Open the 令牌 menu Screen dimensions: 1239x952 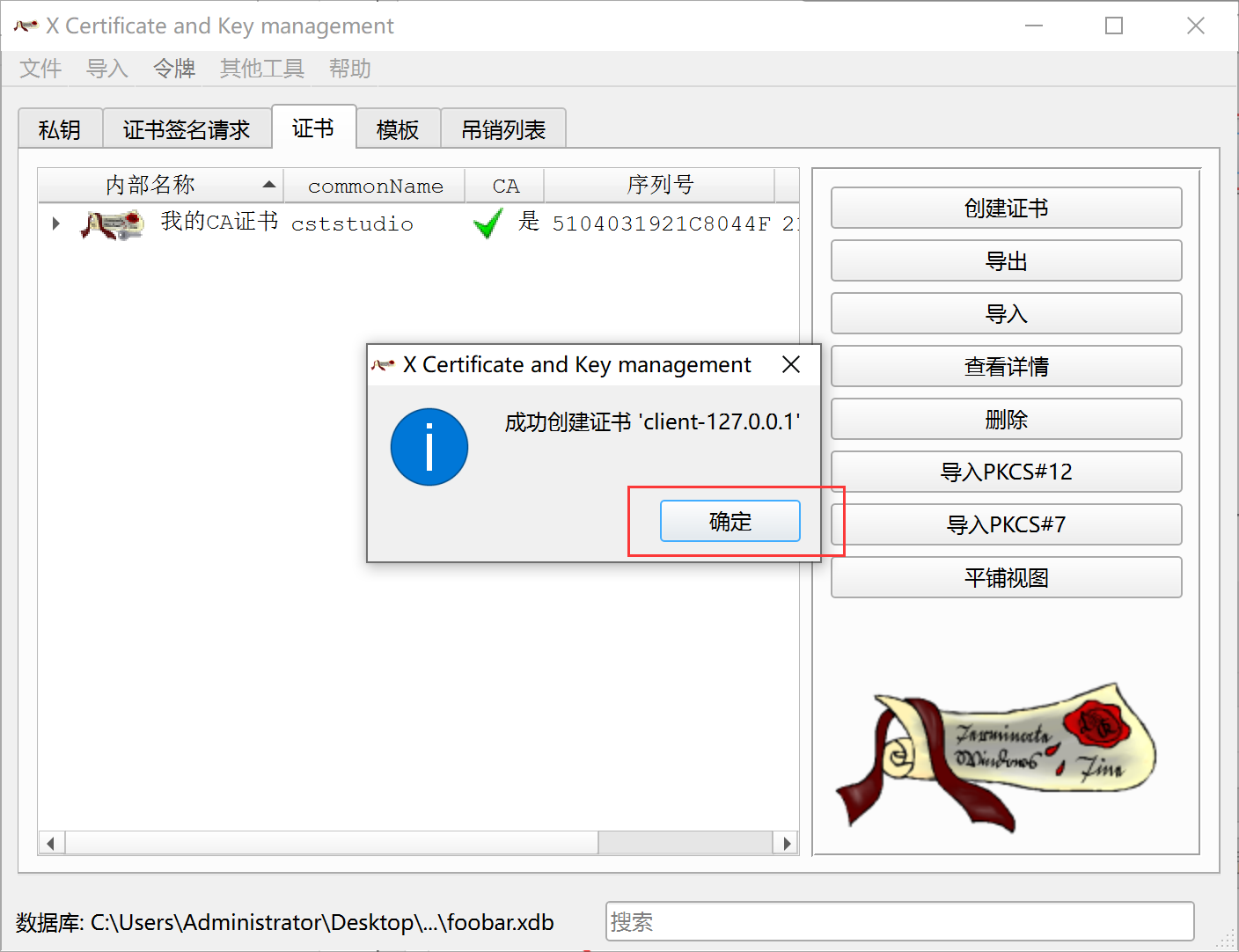point(174,69)
